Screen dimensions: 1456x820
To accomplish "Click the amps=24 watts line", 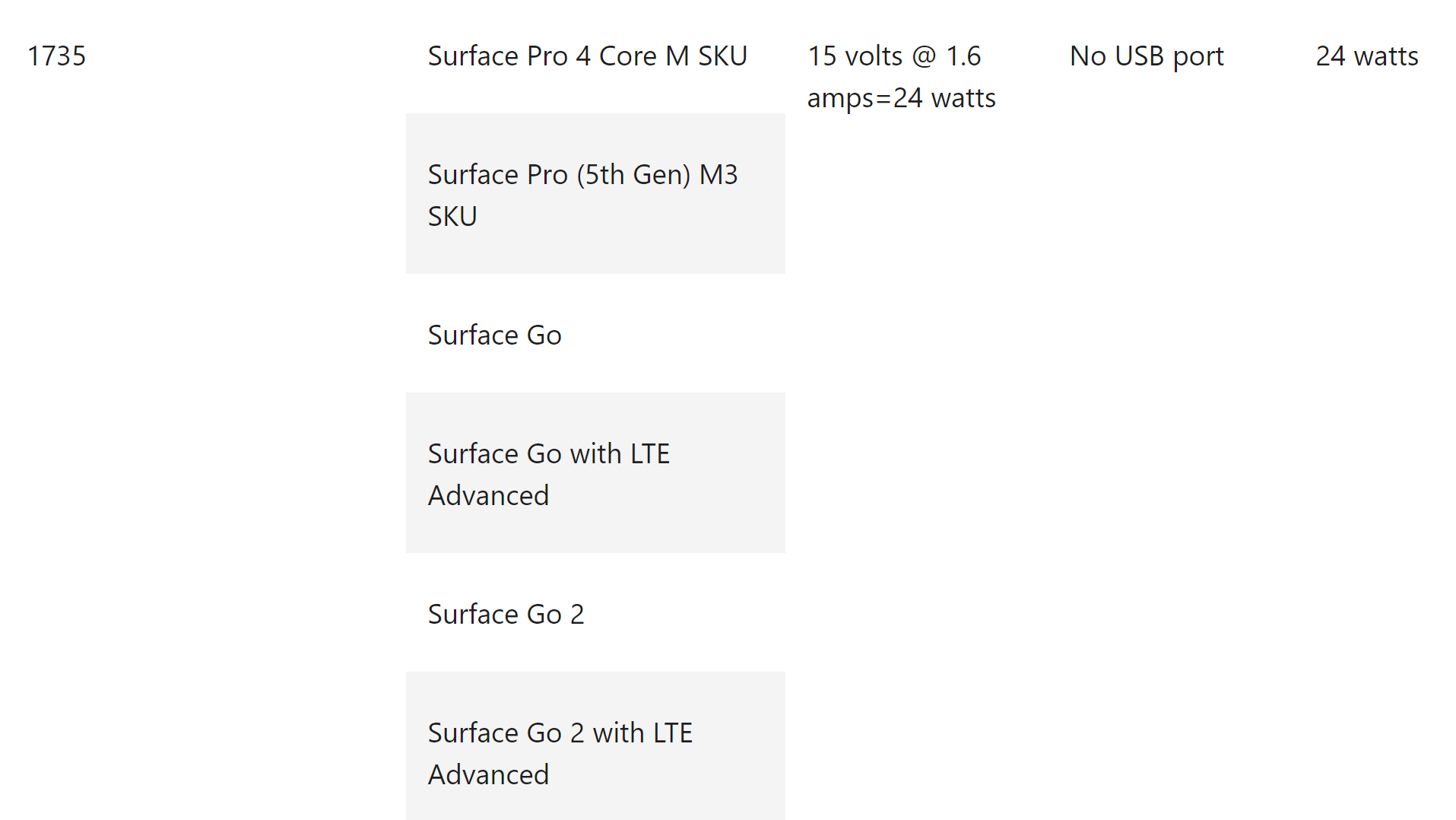I will coord(901,98).
